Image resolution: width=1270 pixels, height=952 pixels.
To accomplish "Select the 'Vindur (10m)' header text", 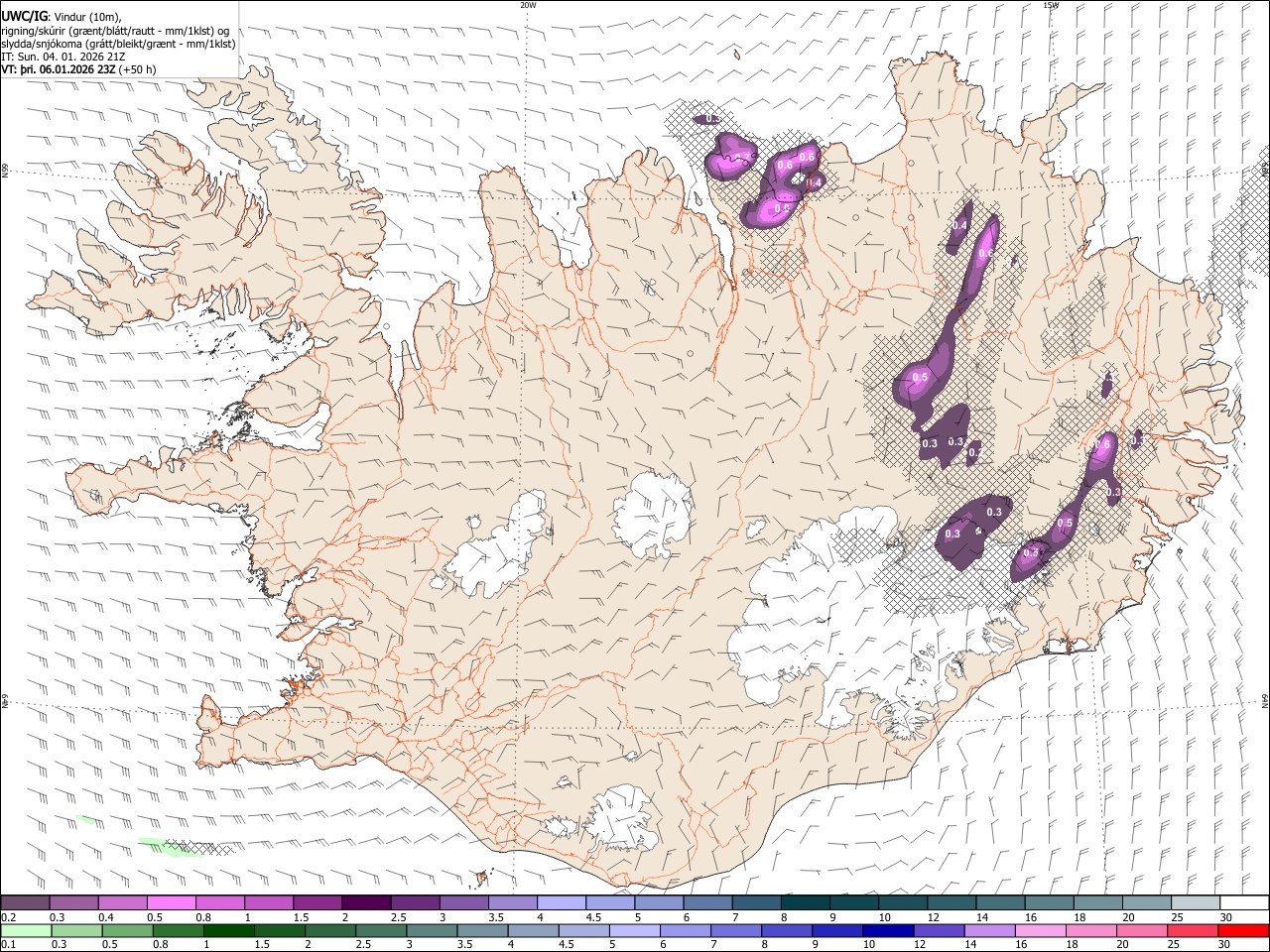I will pyautogui.click(x=86, y=17).
